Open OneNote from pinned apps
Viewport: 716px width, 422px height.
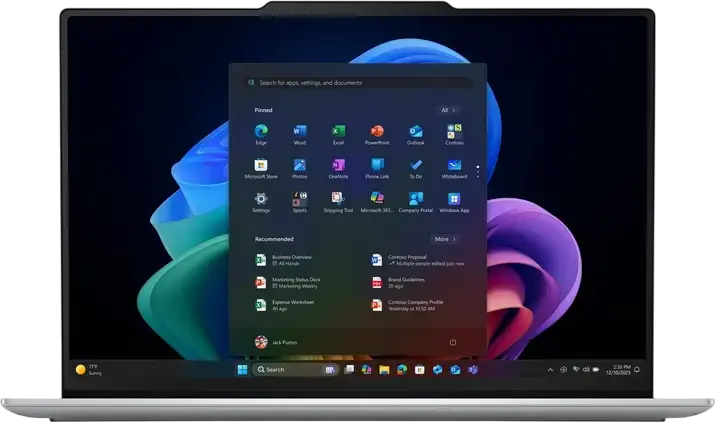[x=338, y=168]
